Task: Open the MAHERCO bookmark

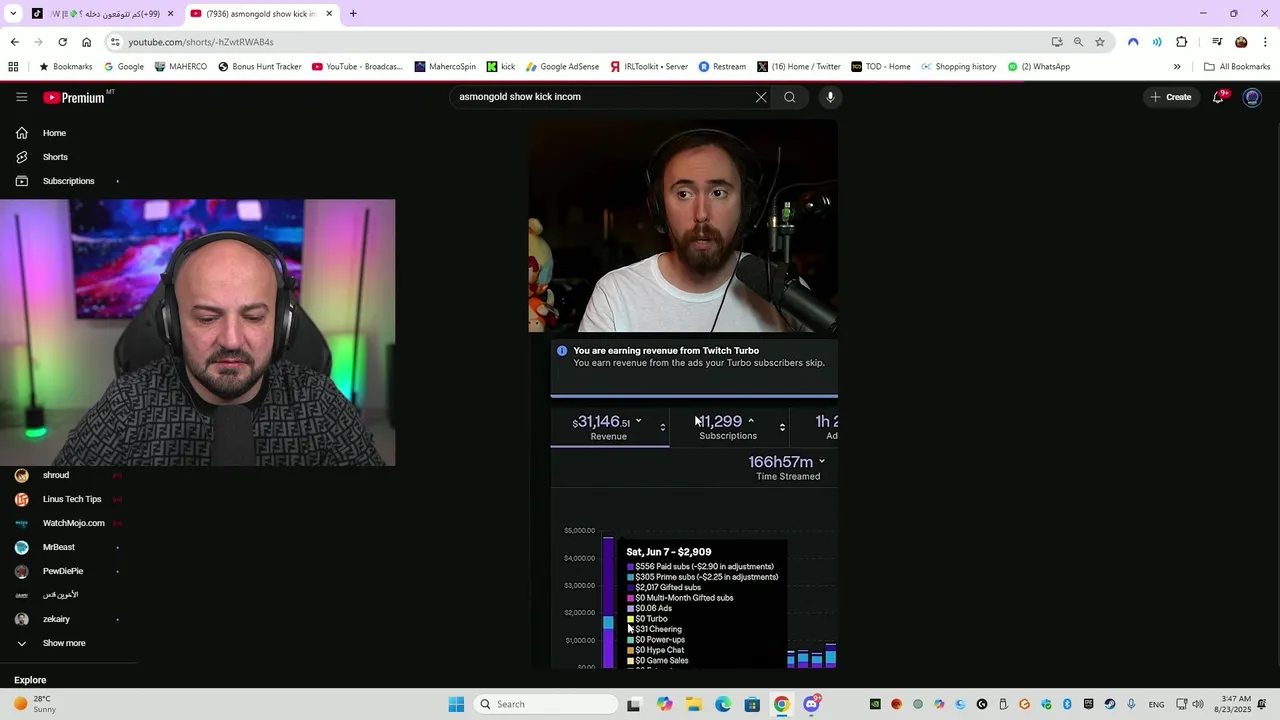Action: point(181,67)
